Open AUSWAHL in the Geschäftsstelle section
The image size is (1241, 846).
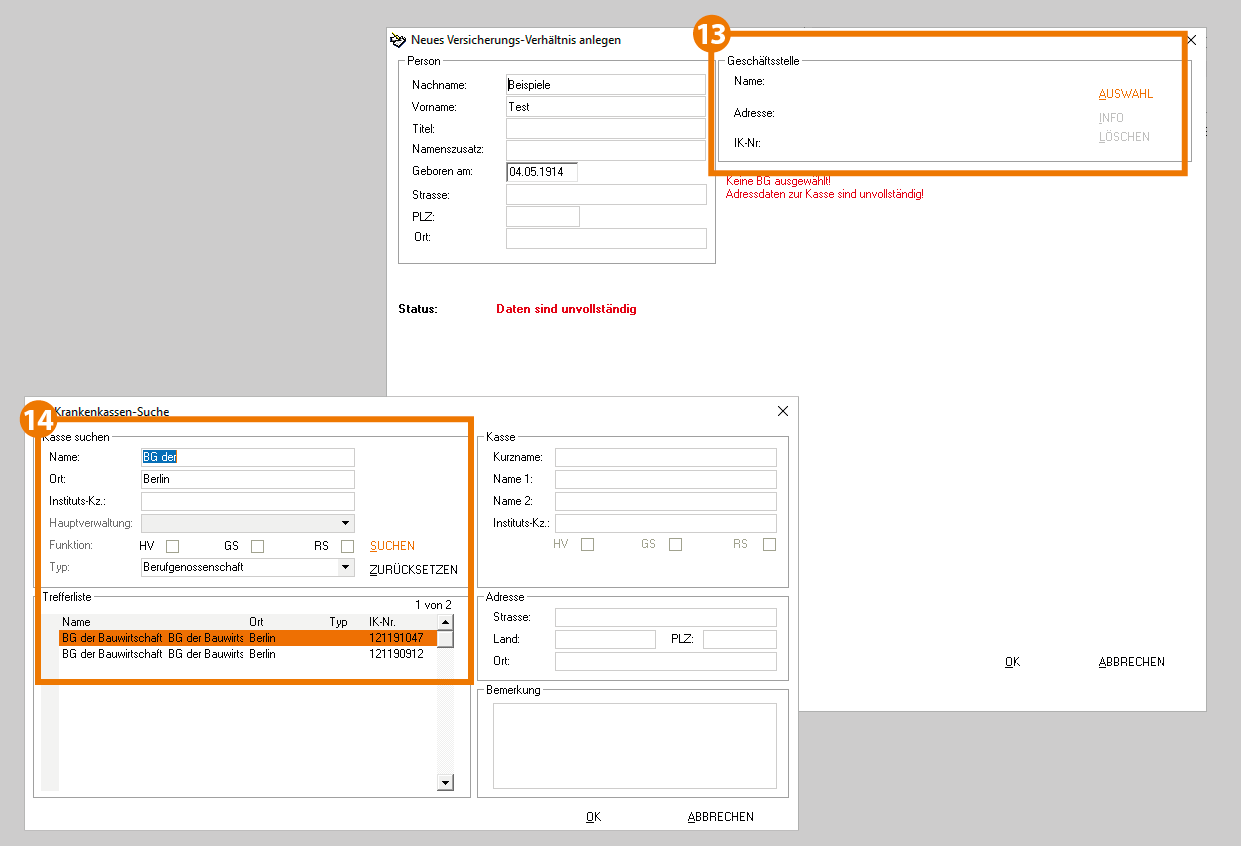coord(1125,94)
